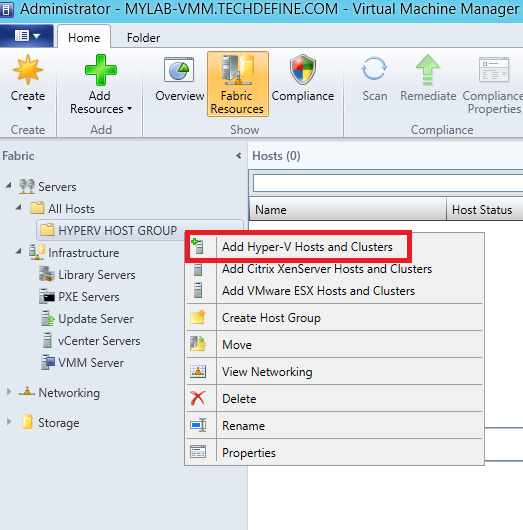523x530 pixels.
Task: Expand the Storage tree node
Action: [9, 422]
